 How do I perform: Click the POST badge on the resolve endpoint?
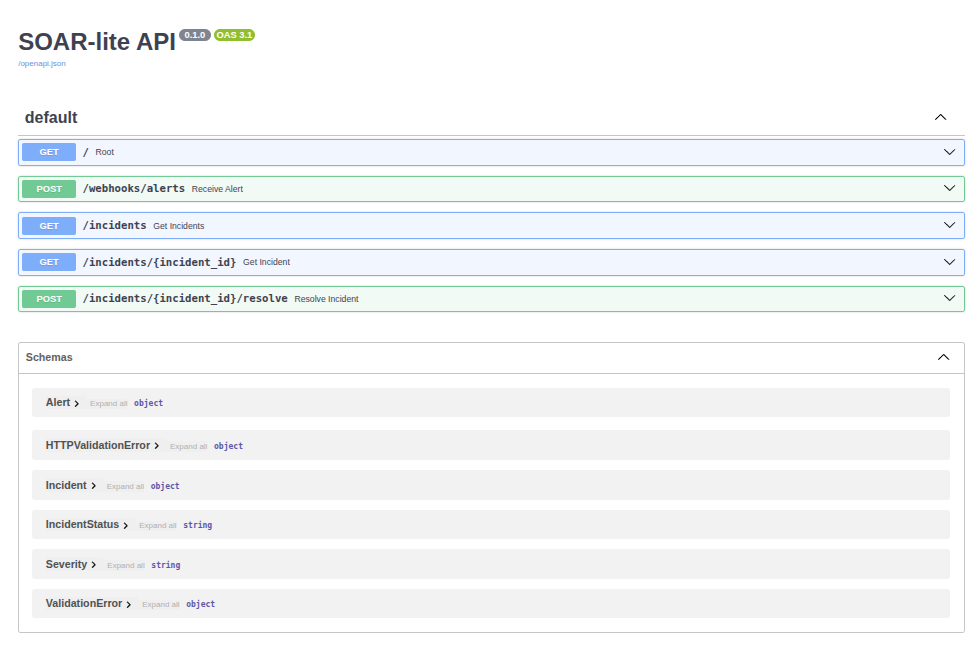[47, 298]
